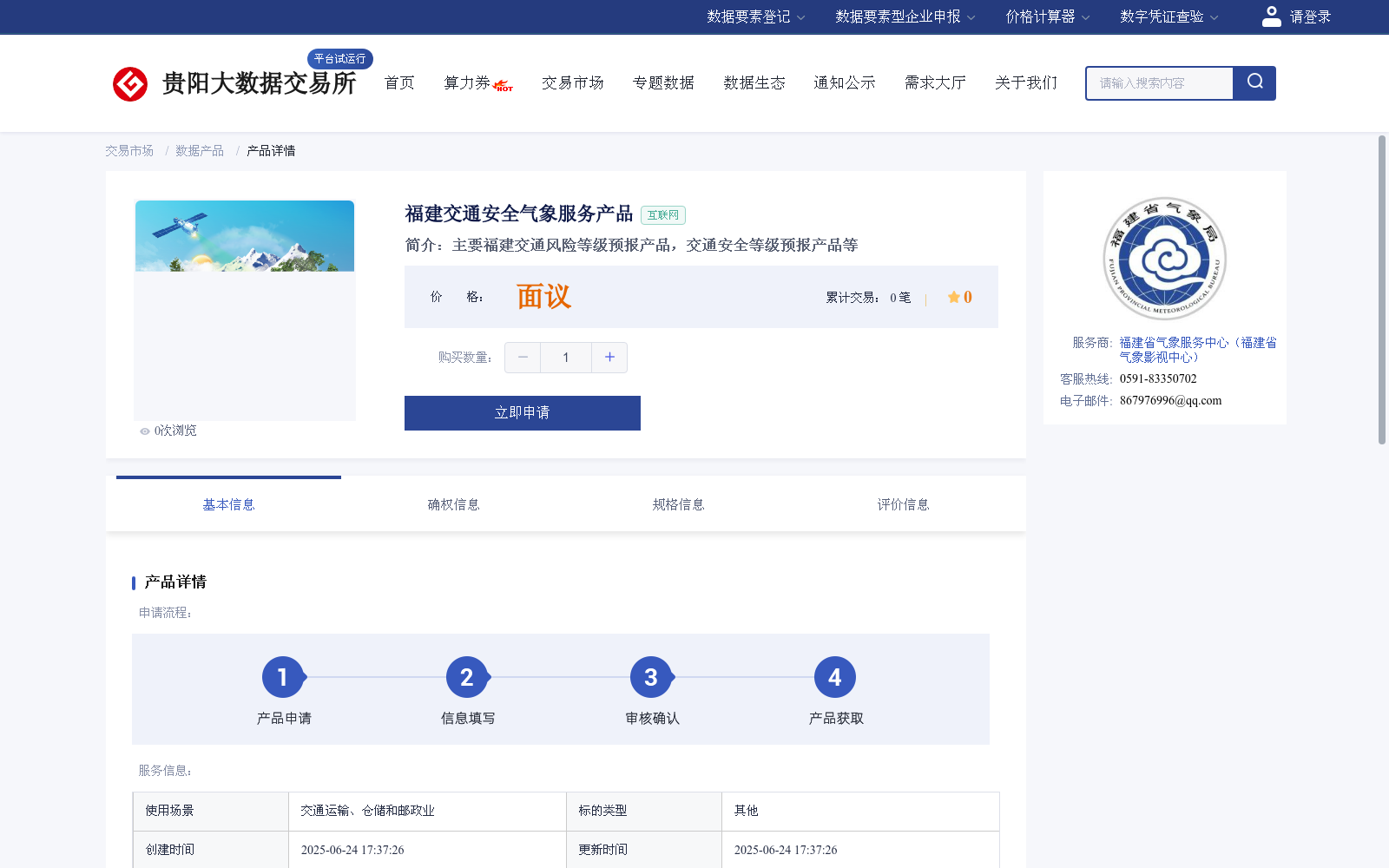Expand the 价格计算器 dropdown
Image resolution: width=1389 pixels, height=868 pixels.
click(x=1048, y=16)
